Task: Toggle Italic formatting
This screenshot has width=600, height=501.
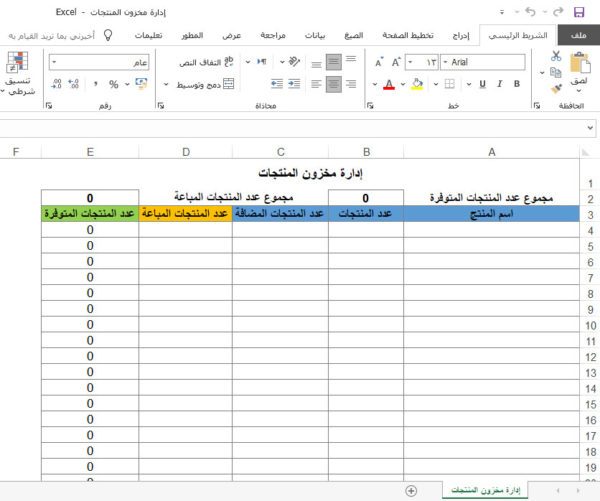Action: (x=499, y=84)
